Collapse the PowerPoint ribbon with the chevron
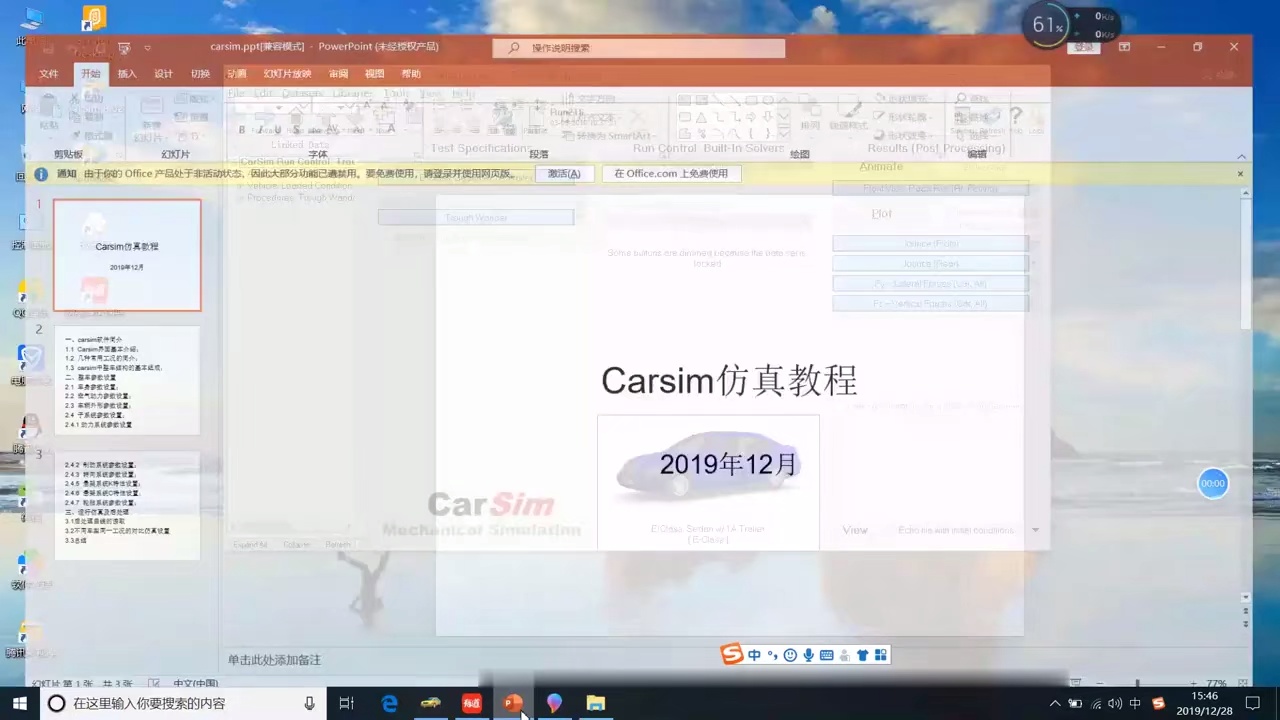Image resolution: width=1280 pixels, height=720 pixels. coord(1241,156)
